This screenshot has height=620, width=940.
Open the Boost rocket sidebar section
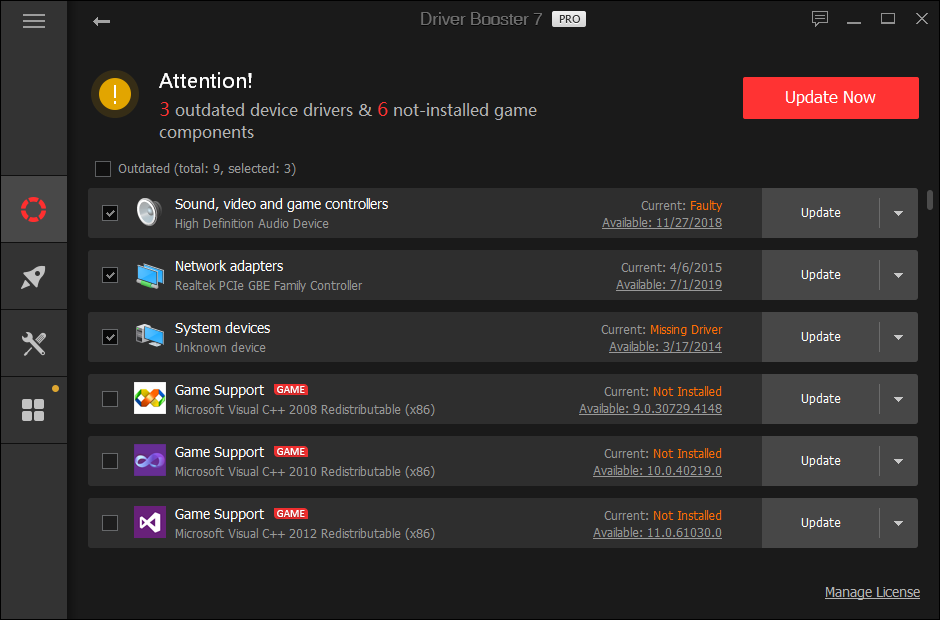(x=34, y=276)
